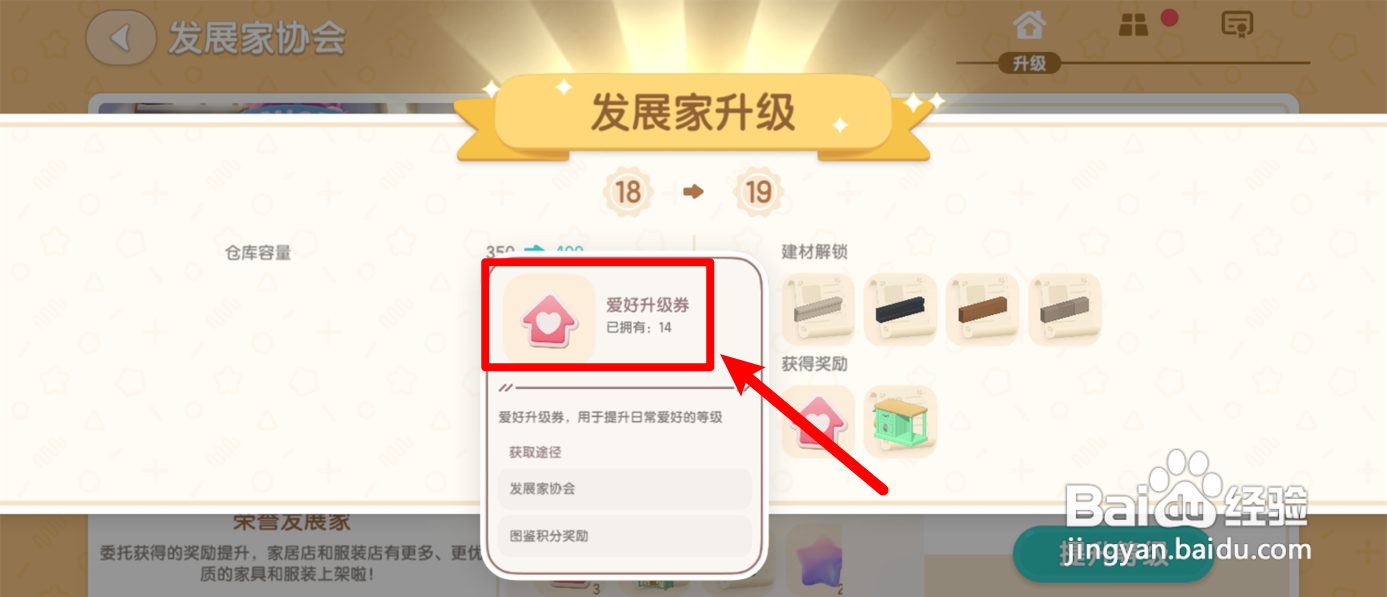Tap the green upgrade button at bottom right

pyautogui.click(x=1114, y=554)
